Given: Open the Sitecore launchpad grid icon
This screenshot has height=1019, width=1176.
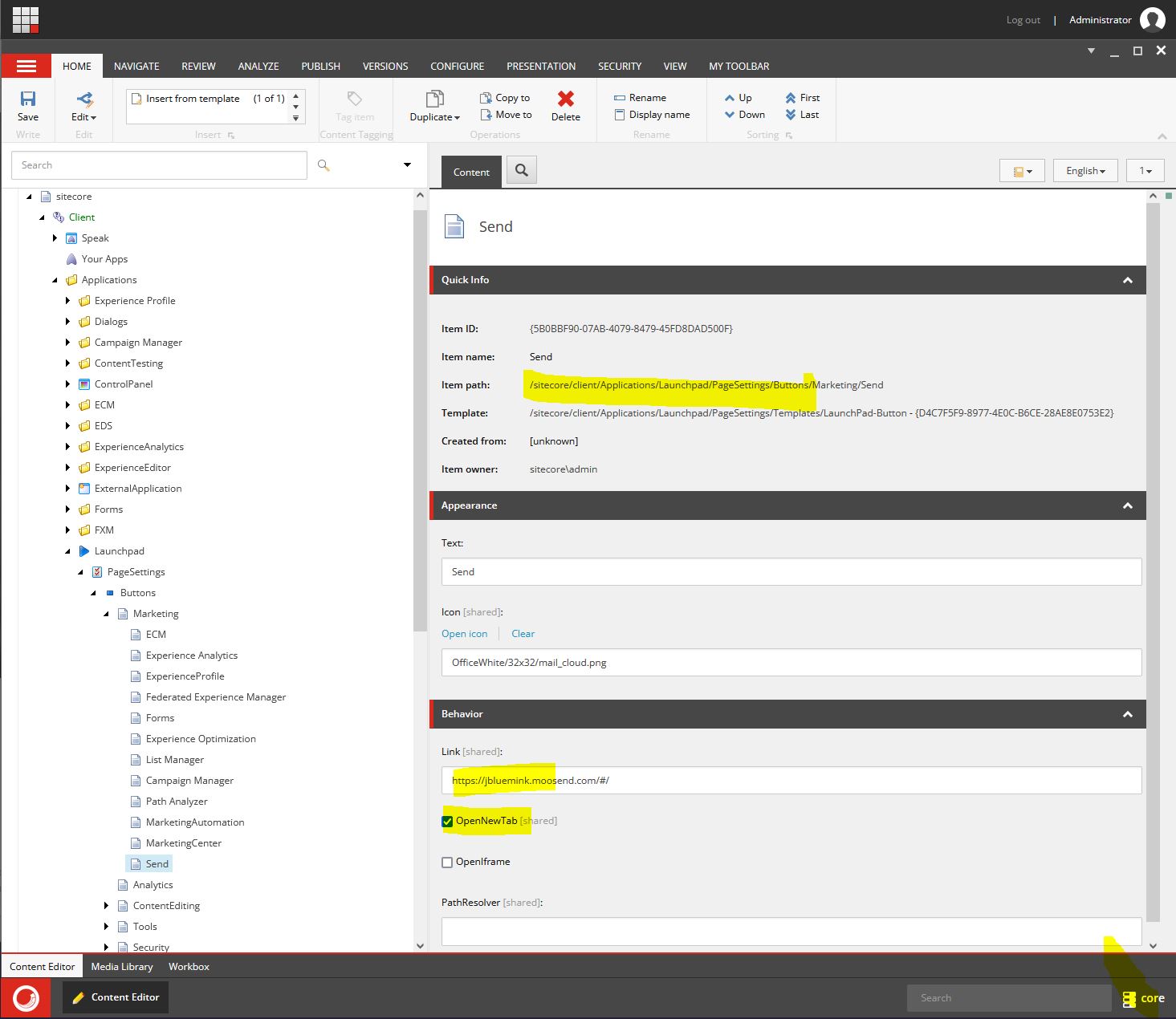Looking at the screenshot, I should [26, 19].
